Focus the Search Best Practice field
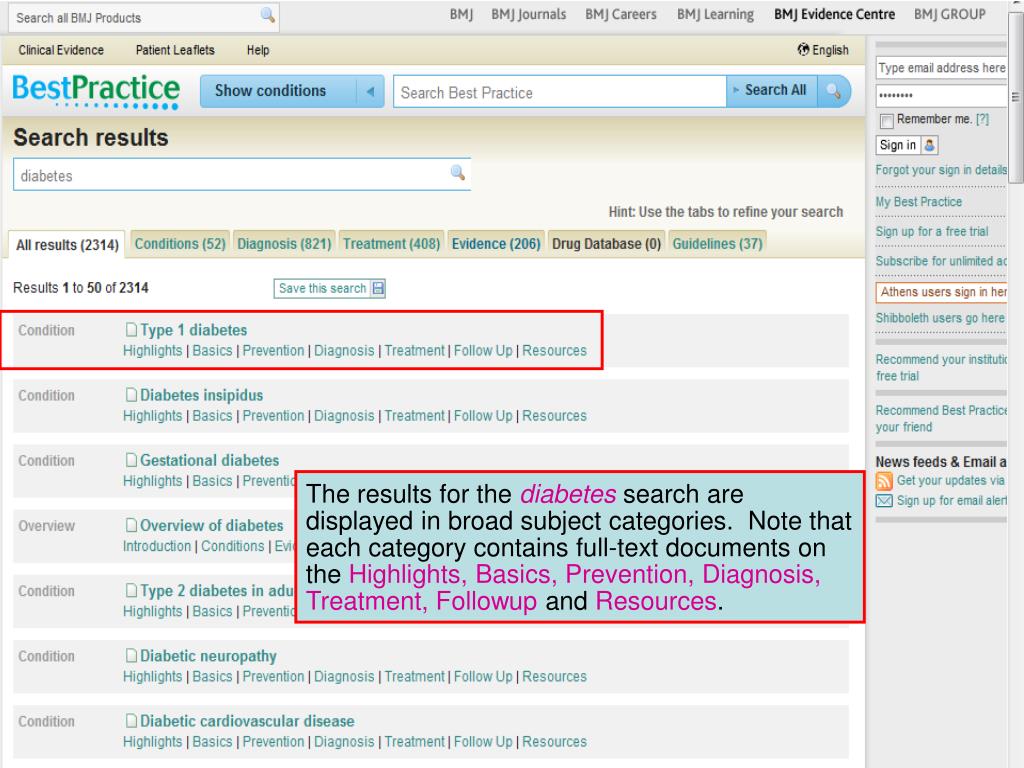This screenshot has height=768, width=1024. click(x=560, y=92)
